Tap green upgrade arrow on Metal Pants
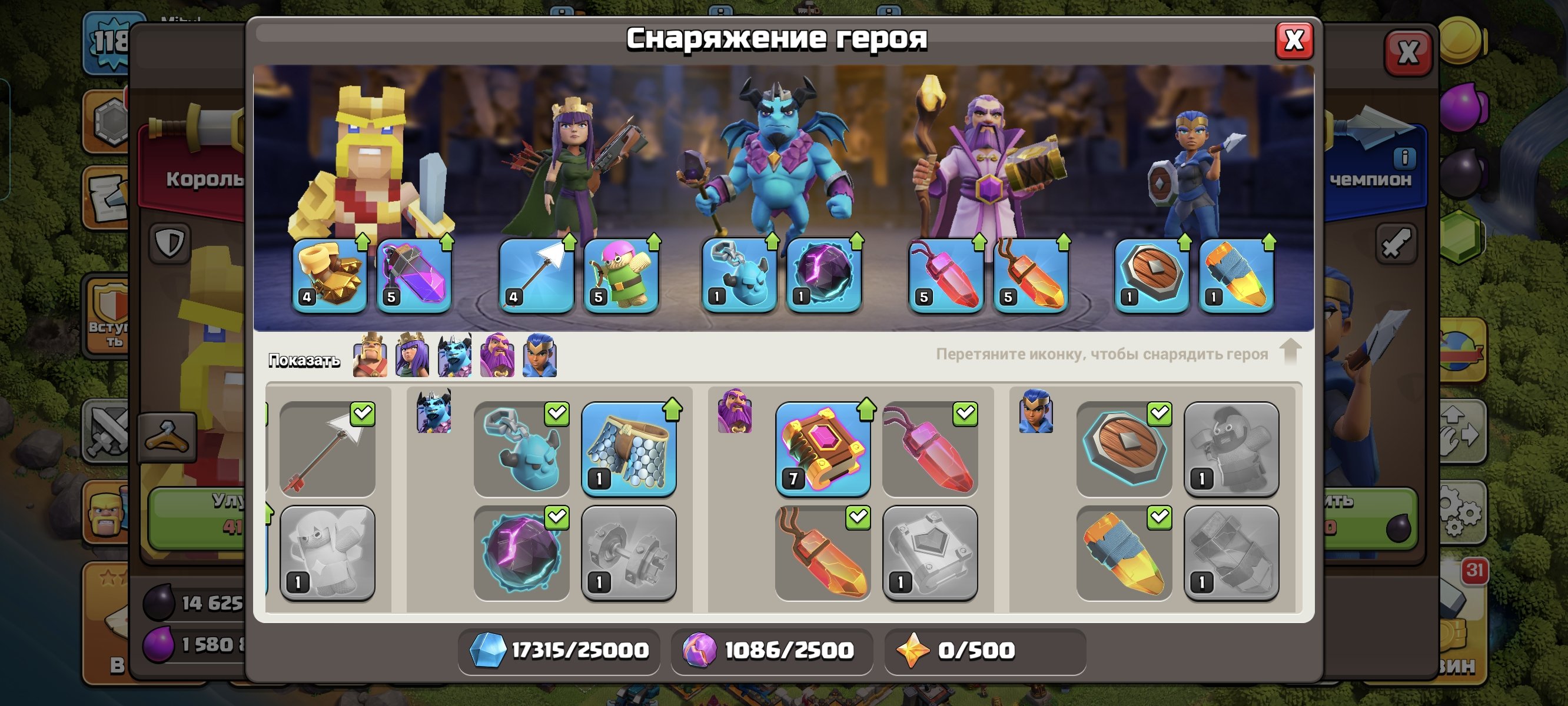1568x706 pixels. pyautogui.click(x=673, y=409)
